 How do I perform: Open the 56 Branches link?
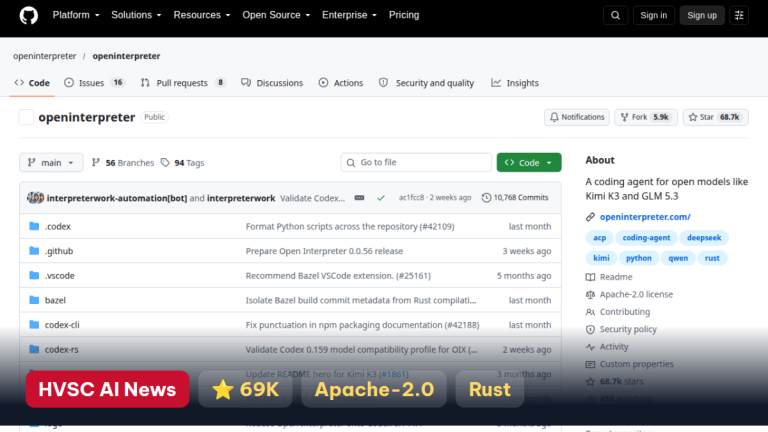pyautogui.click(x=123, y=163)
